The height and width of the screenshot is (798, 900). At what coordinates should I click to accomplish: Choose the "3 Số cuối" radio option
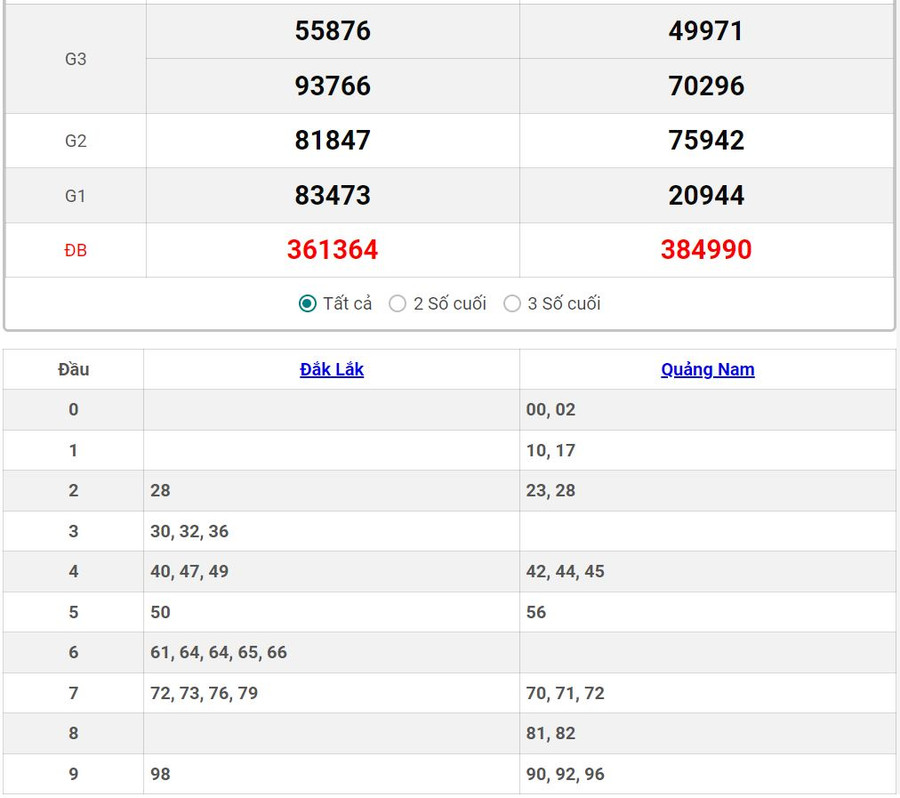pyautogui.click(x=512, y=304)
